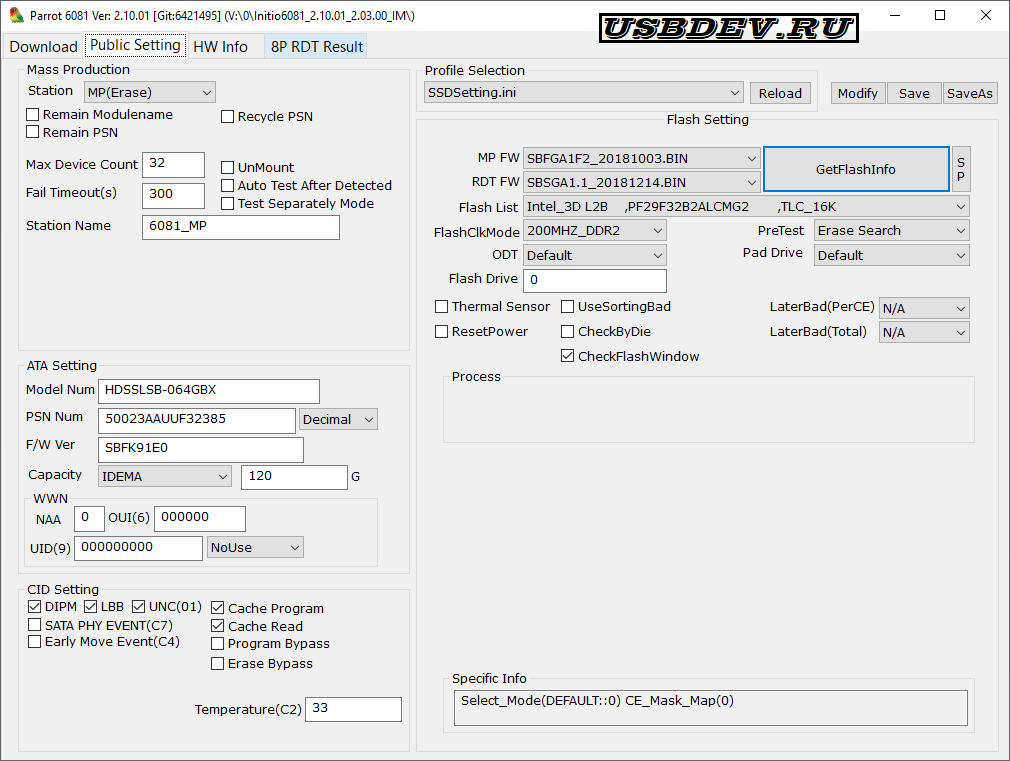Click the WWN NAA input field
Image resolution: width=1010 pixels, height=761 pixels.
90,519
